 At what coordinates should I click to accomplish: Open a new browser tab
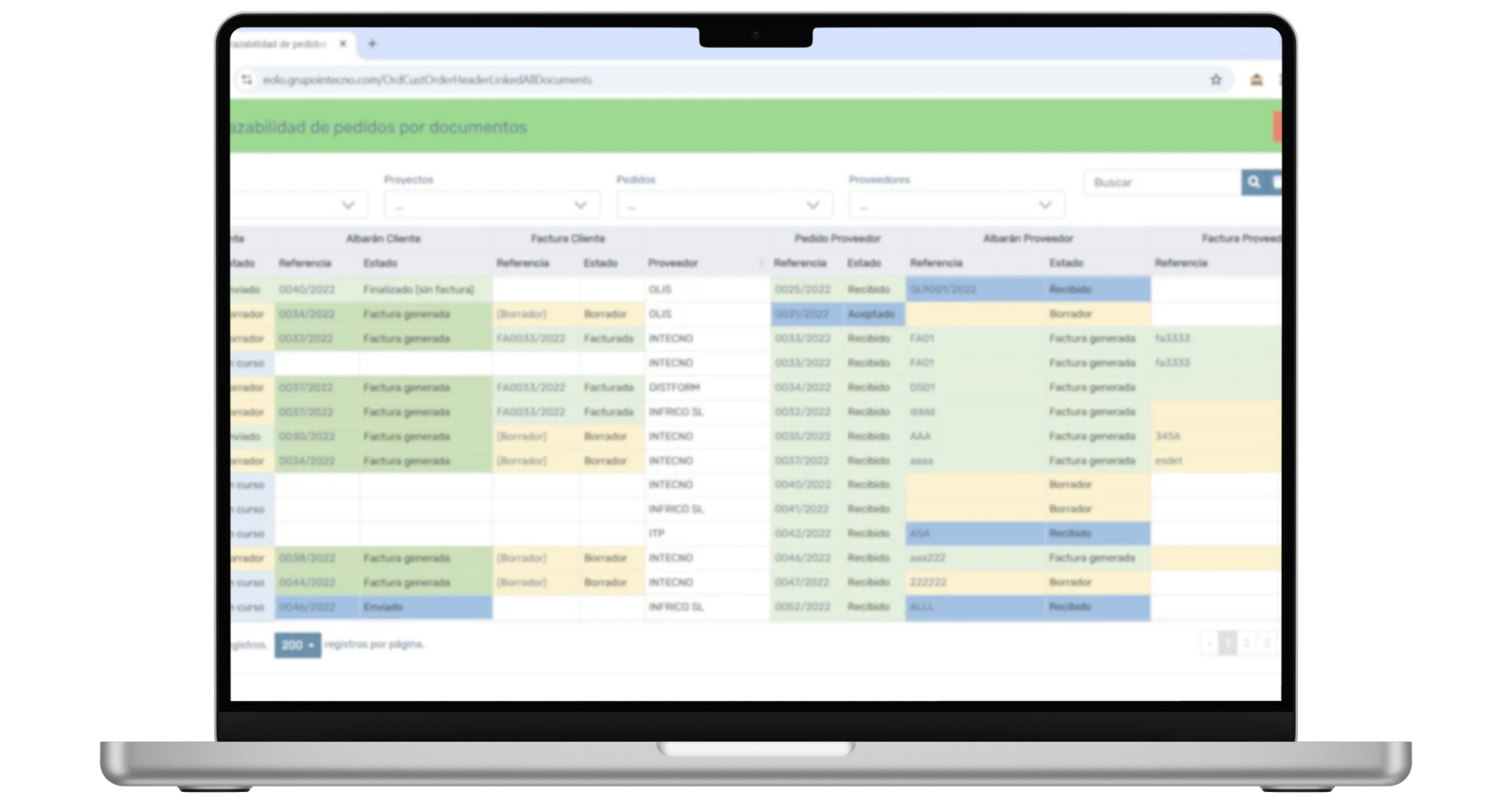[372, 44]
